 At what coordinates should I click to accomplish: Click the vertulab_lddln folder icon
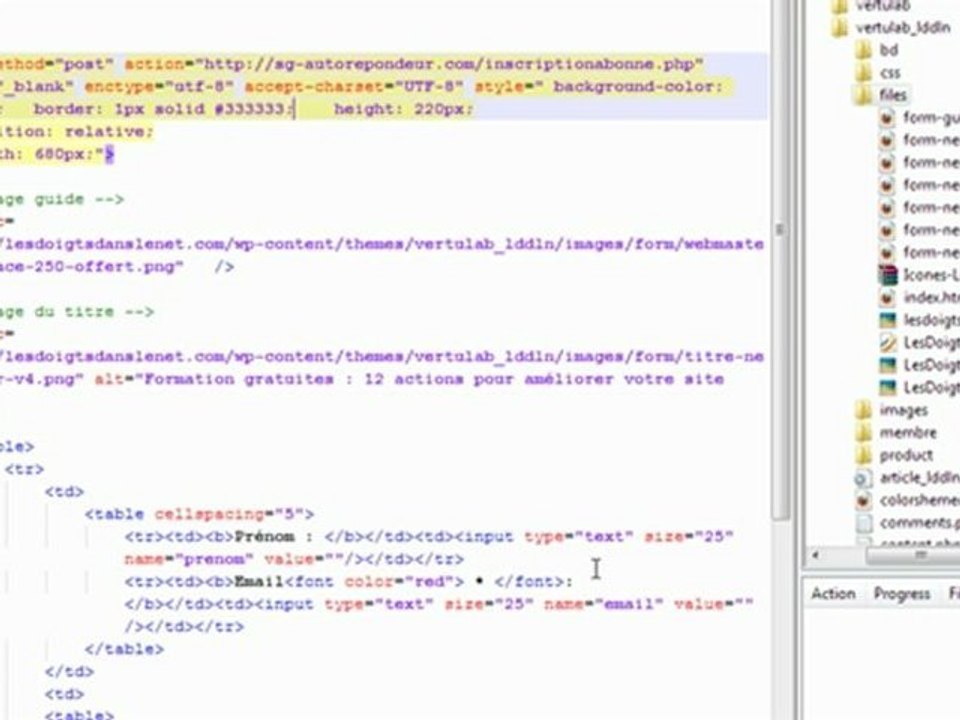pyautogui.click(x=840, y=28)
